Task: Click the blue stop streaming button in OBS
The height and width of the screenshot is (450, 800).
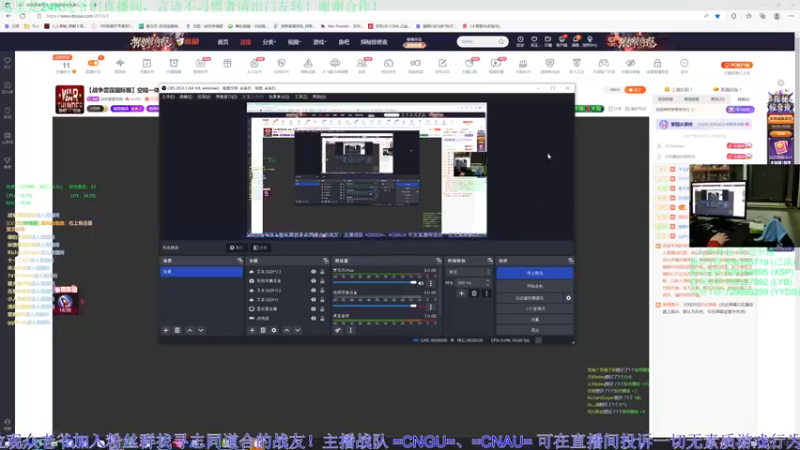Action: tap(535, 273)
